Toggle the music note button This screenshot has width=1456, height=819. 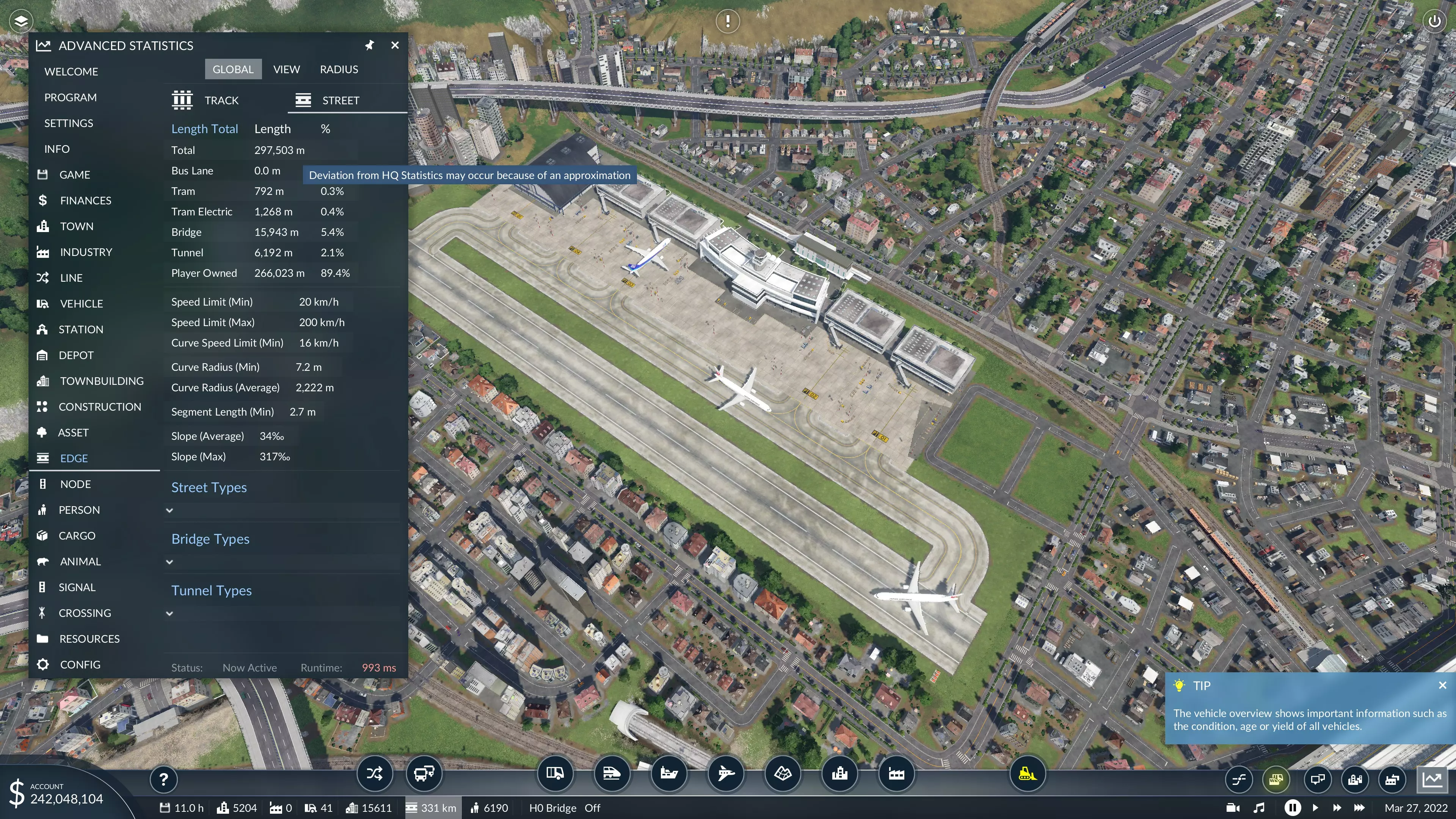click(x=1259, y=808)
